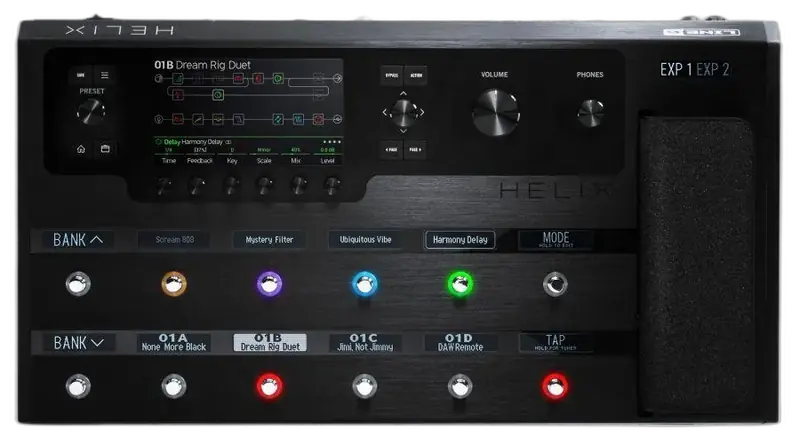
Task: Click the right arrow beside the joystick
Action: pyautogui.click(x=422, y=112)
